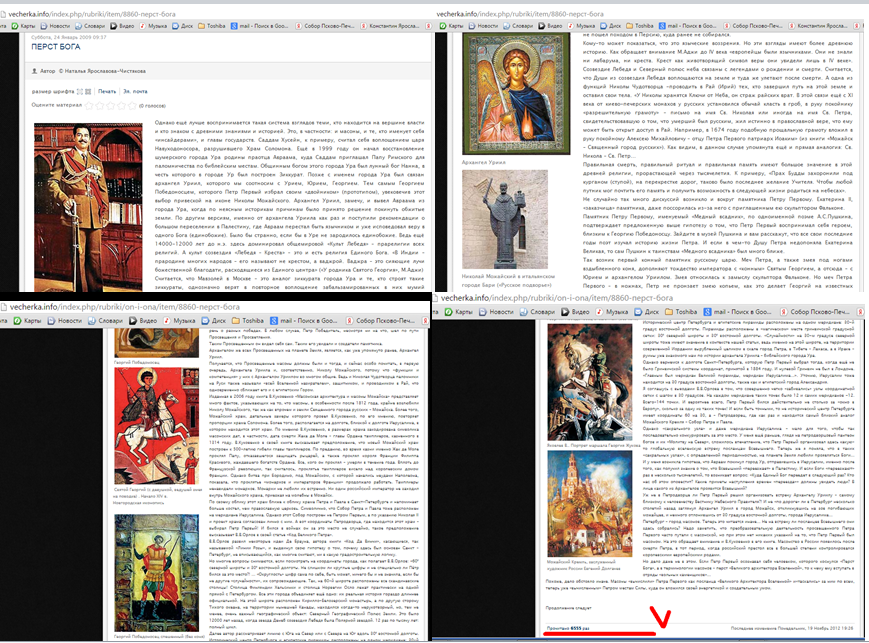869x643 pixels.
Task: Rate the article one star
Action: click(89, 105)
